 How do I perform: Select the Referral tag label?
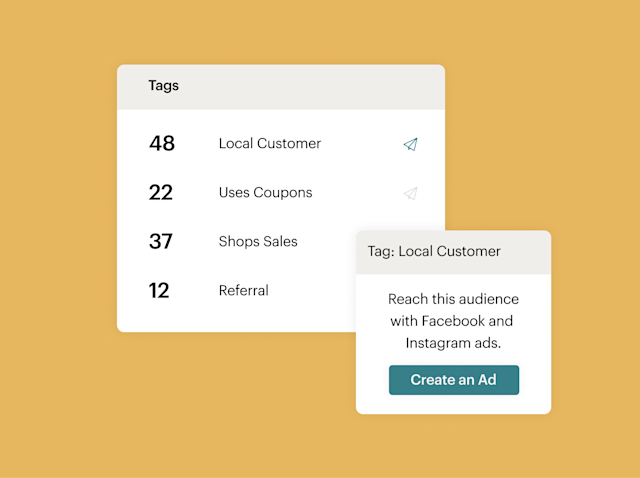click(243, 291)
